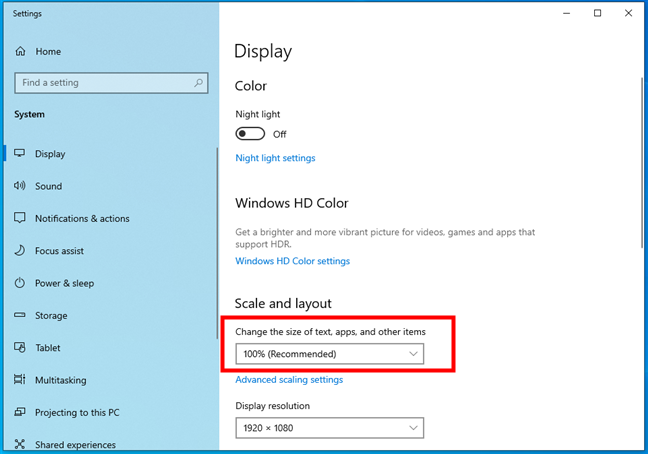The height and width of the screenshot is (454, 648).
Task: Open Windows HD Color settings link
Action: 292,261
